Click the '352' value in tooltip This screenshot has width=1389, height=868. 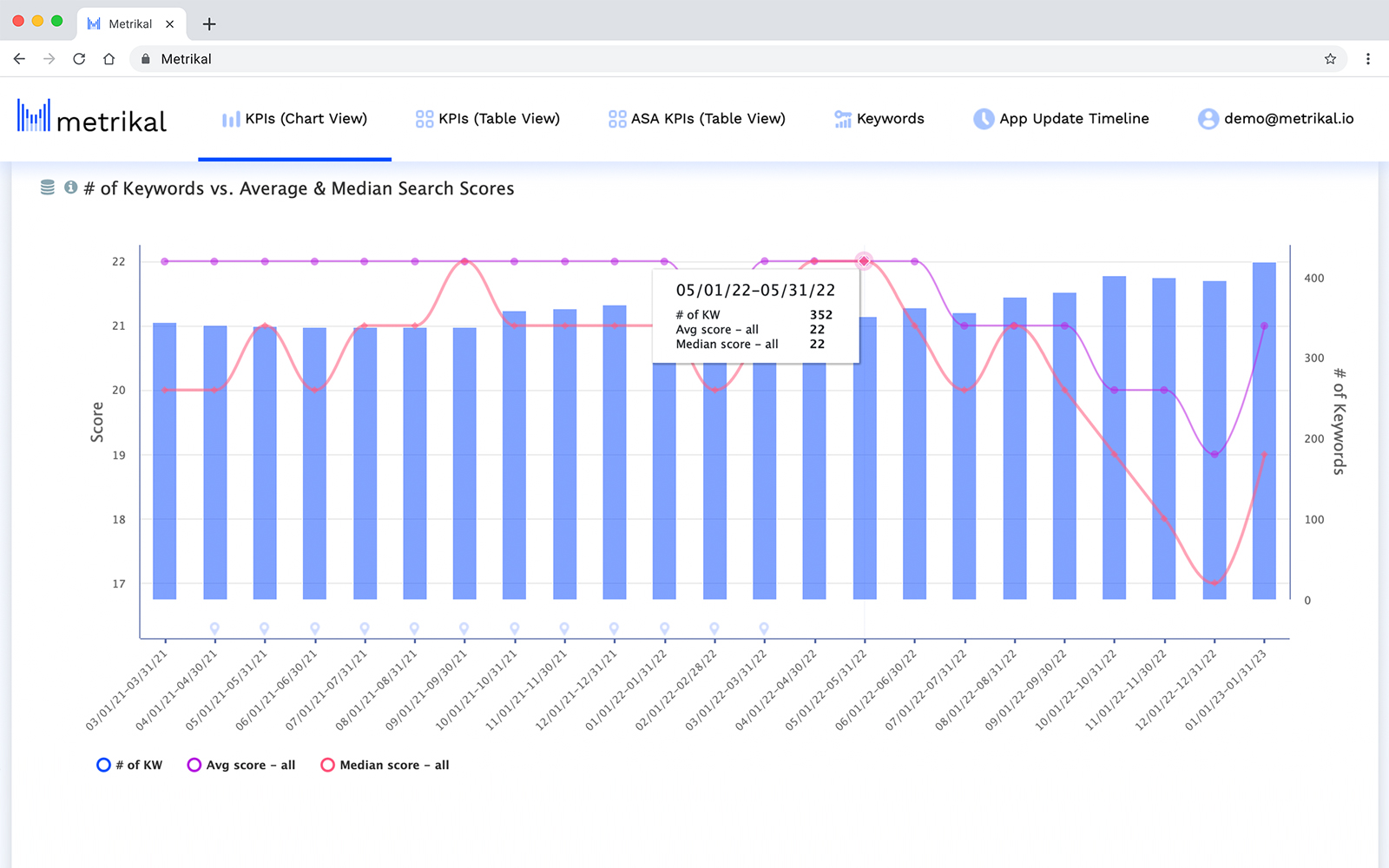click(x=821, y=315)
